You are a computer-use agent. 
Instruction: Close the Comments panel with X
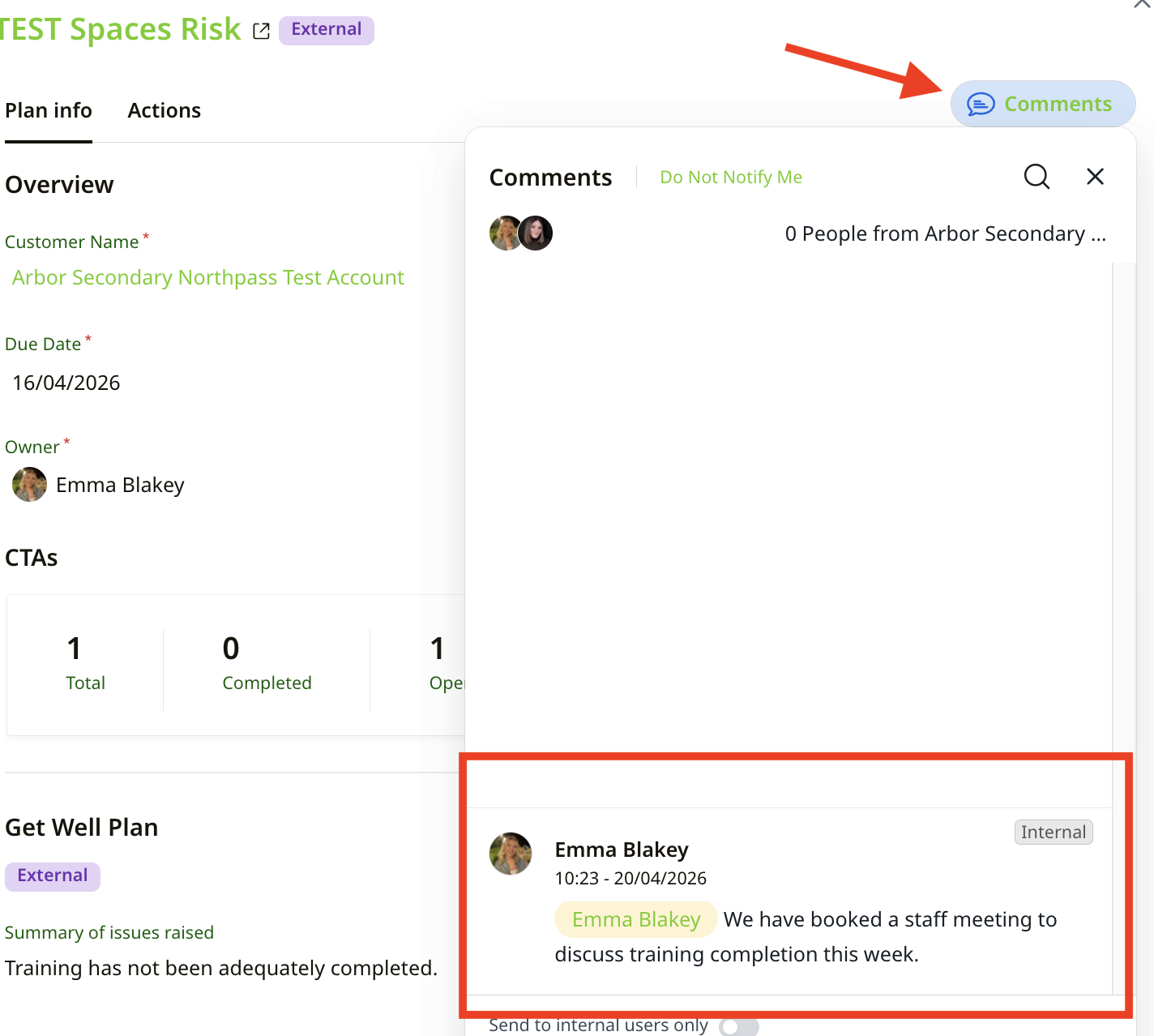click(x=1095, y=176)
